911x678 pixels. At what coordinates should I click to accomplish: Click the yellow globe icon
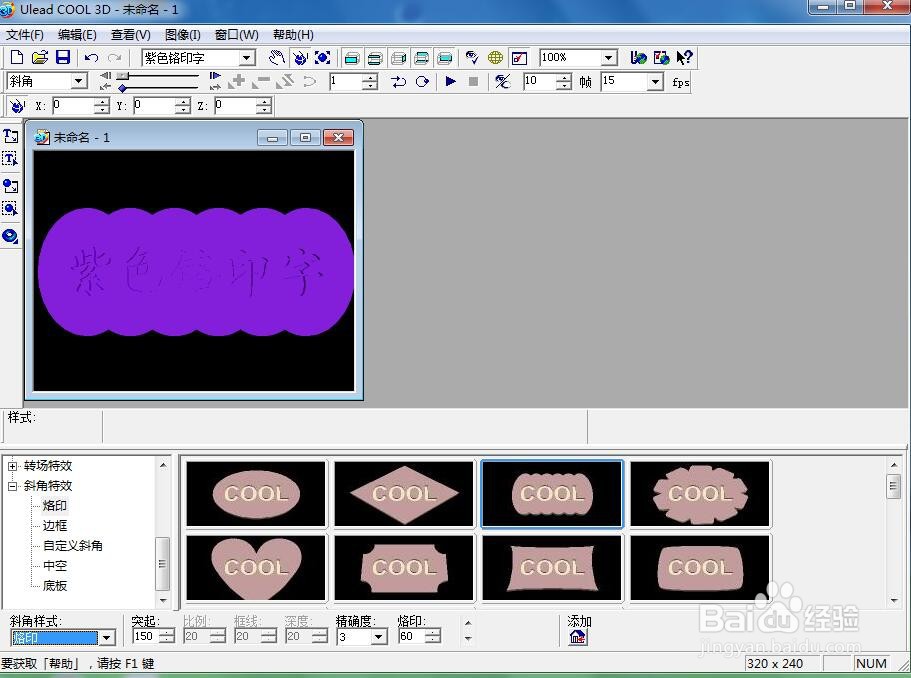[x=495, y=58]
